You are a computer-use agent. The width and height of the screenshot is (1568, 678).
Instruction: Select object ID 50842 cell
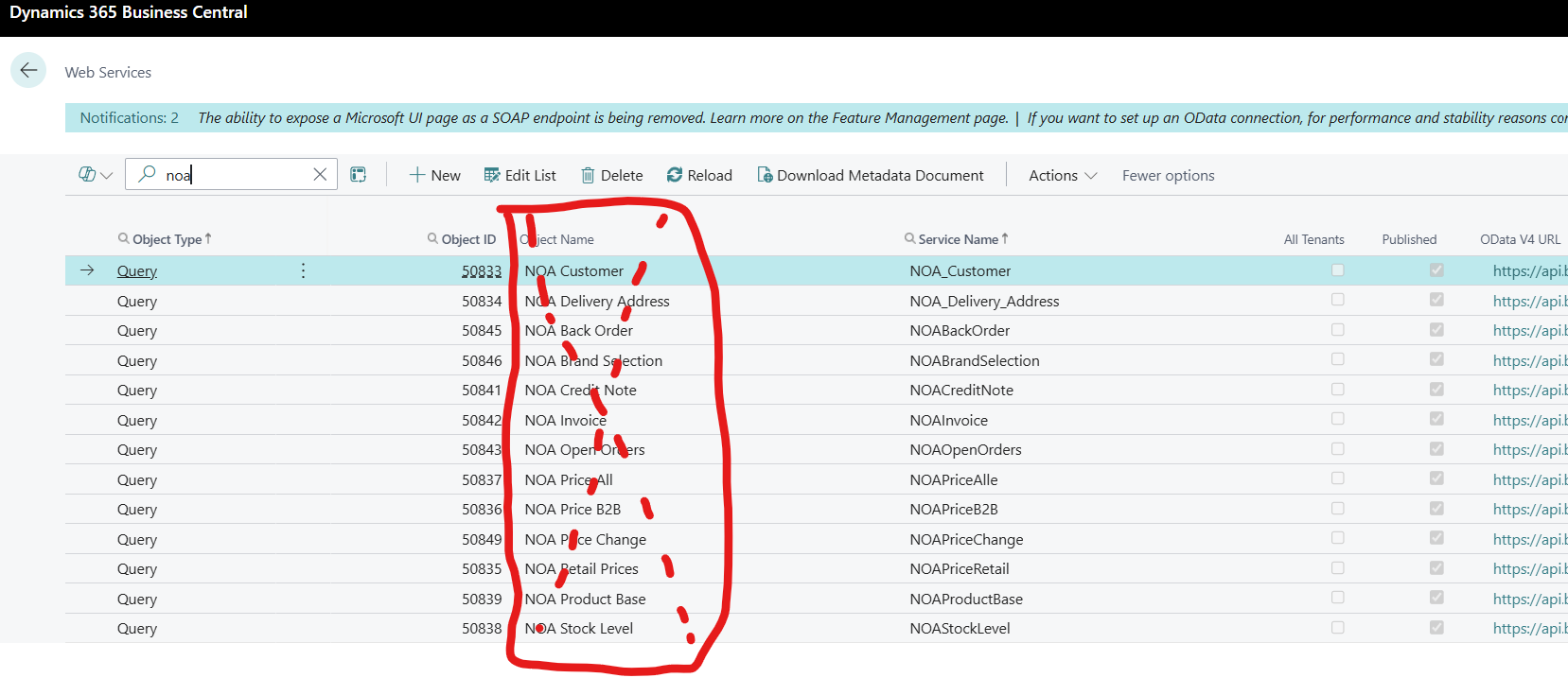pyautogui.click(x=482, y=420)
